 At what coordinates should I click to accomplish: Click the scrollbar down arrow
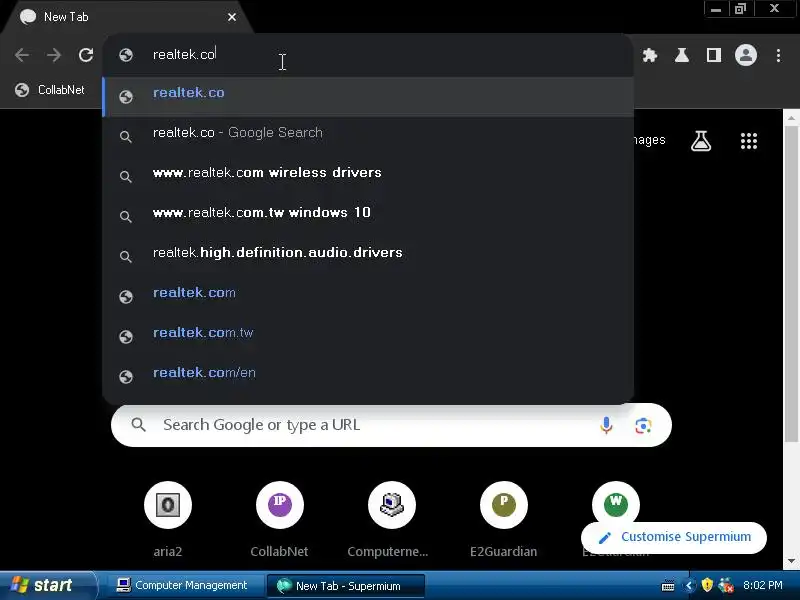click(x=791, y=561)
